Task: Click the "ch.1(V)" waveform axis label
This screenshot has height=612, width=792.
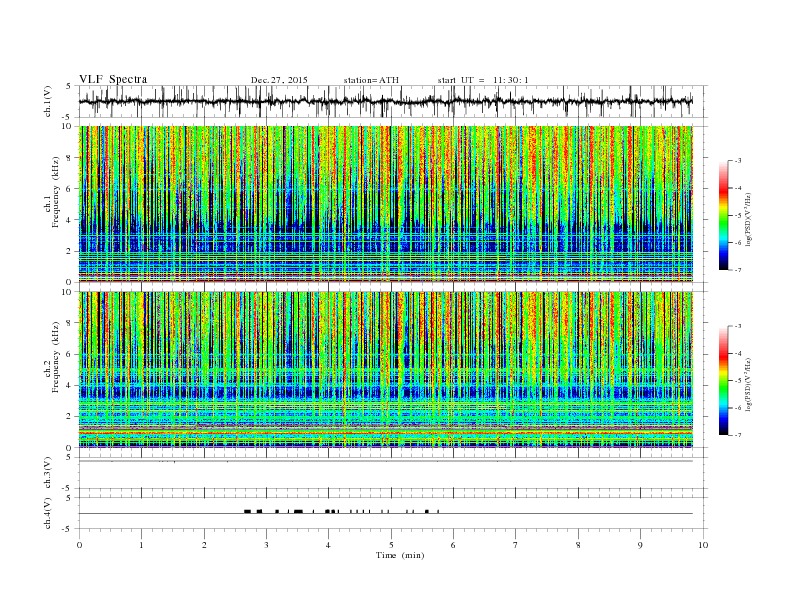Action: (x=48, y=101)
